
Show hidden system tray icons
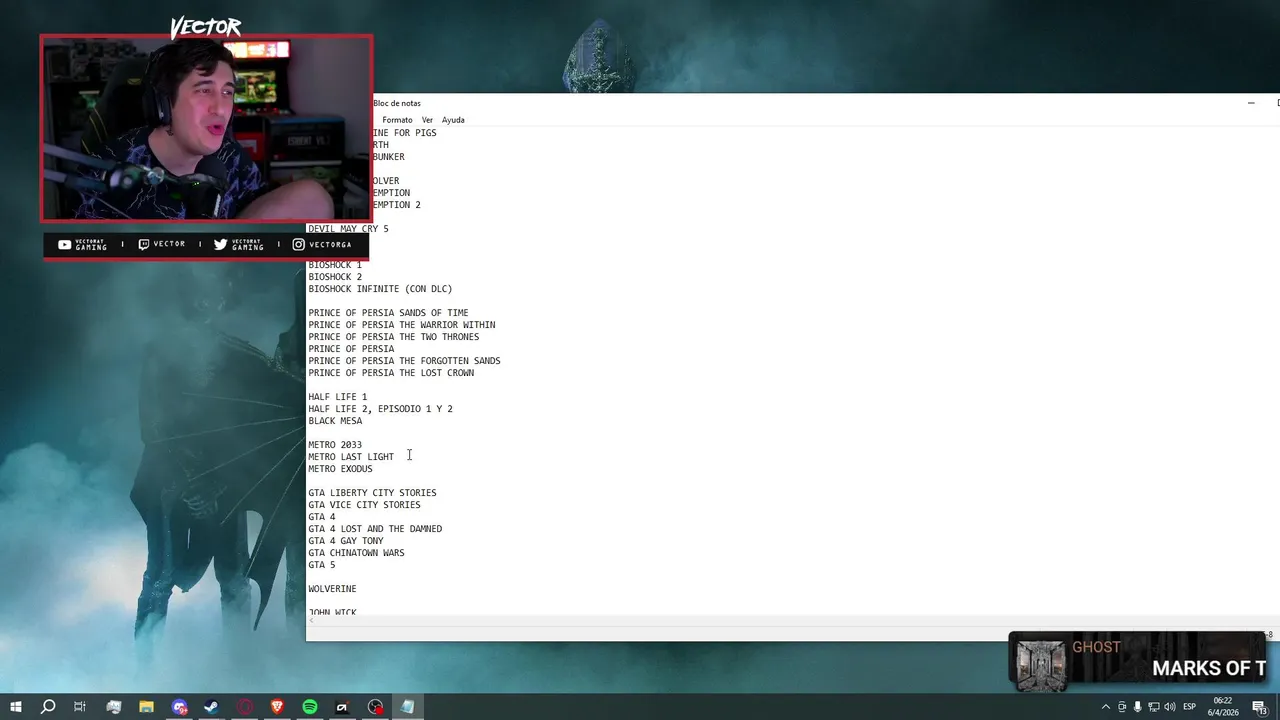click(1105, 707)
